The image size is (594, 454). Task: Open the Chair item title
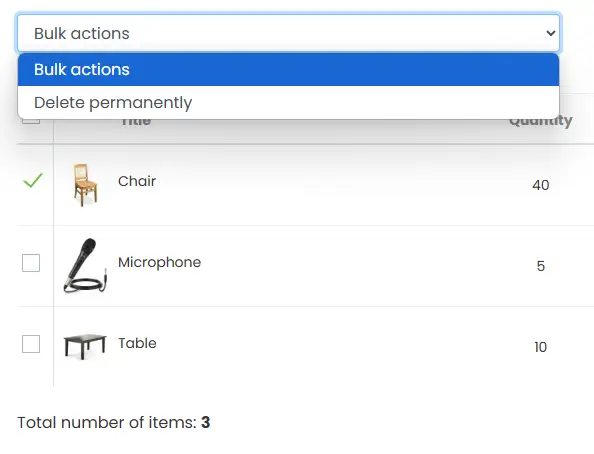[x=137, y=181]
